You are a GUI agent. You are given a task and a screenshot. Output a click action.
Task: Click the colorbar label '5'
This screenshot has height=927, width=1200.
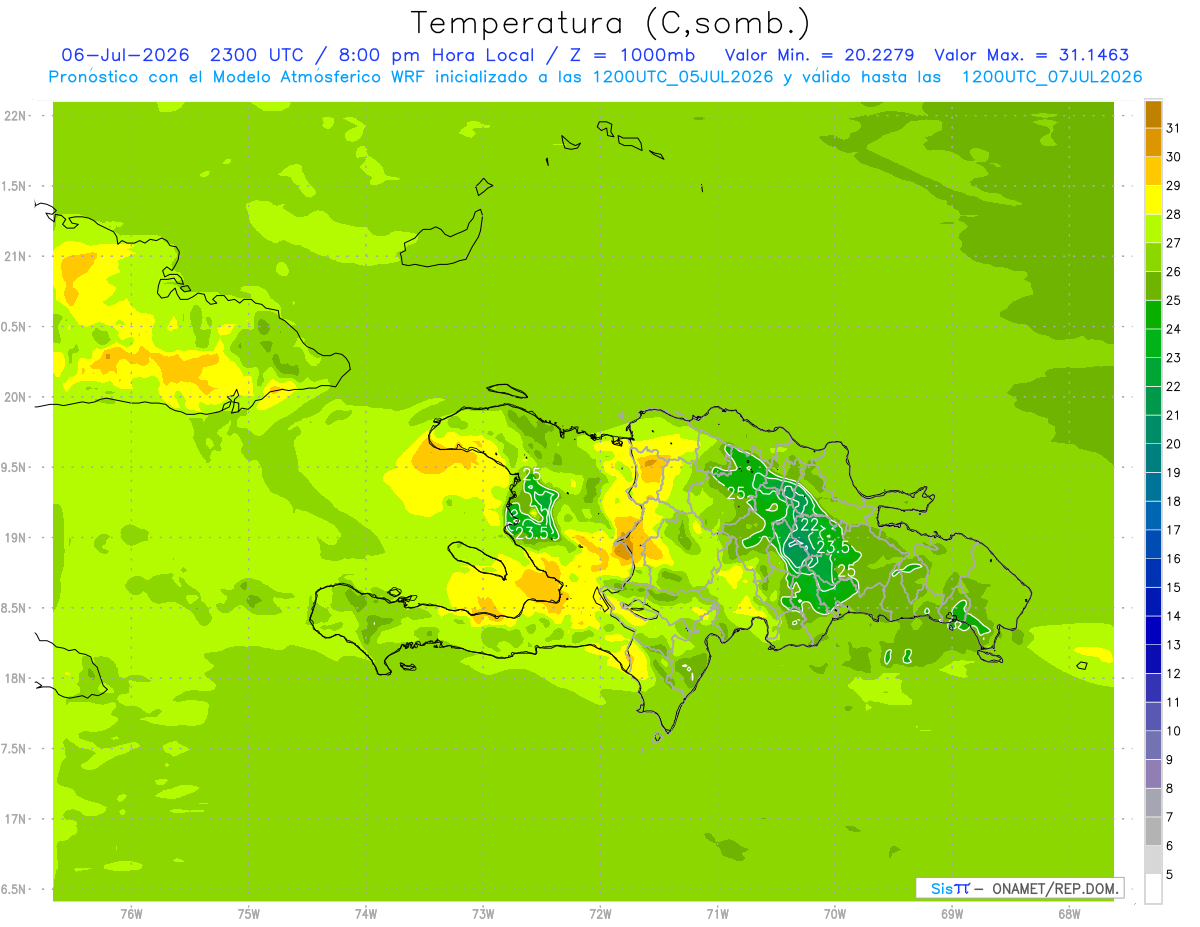1169,874
